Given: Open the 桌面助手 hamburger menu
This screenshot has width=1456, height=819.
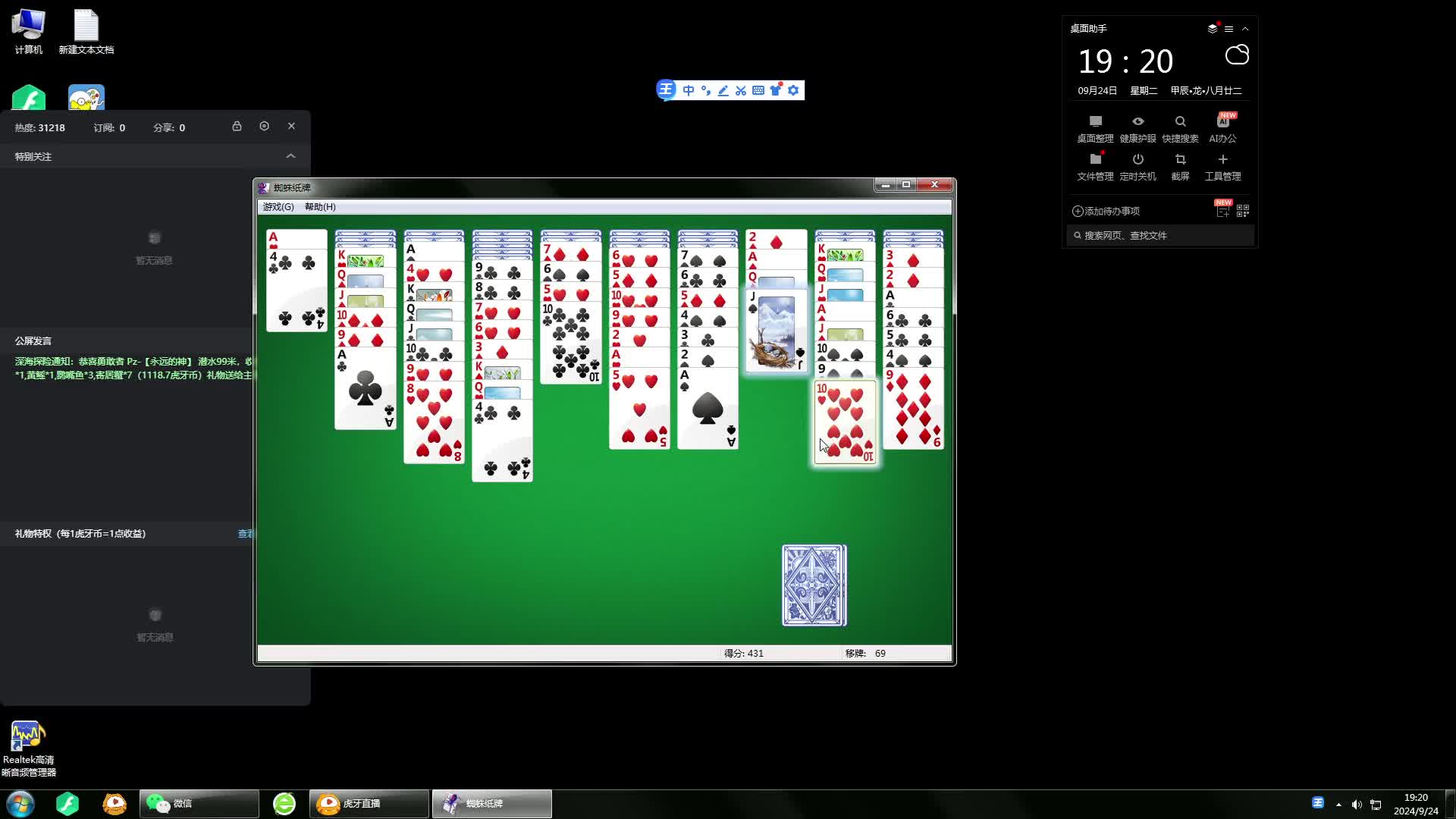Looking at the screenshot, I should click(x=1228, y=29).
